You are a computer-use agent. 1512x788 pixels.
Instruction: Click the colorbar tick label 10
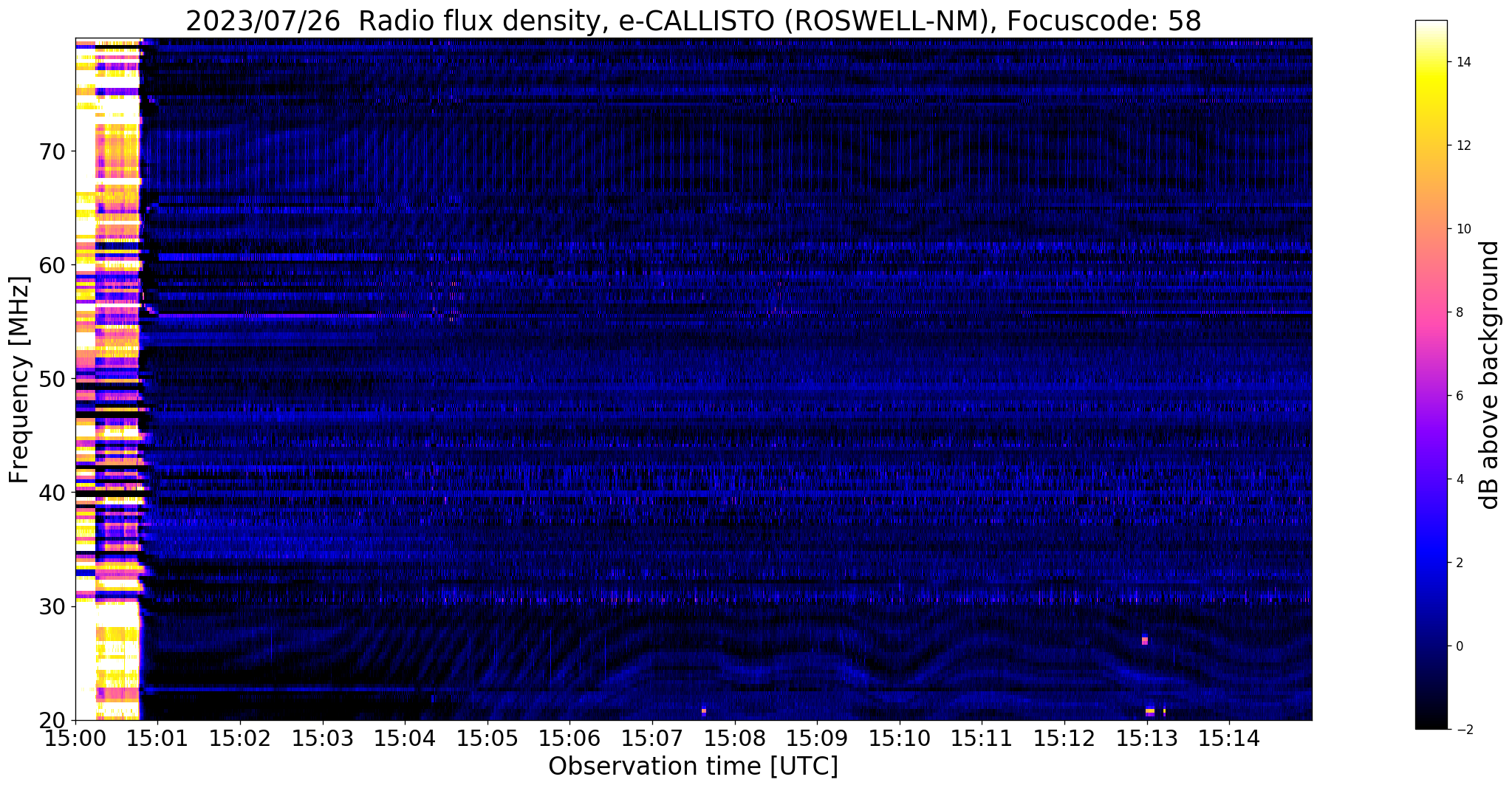1463,229
